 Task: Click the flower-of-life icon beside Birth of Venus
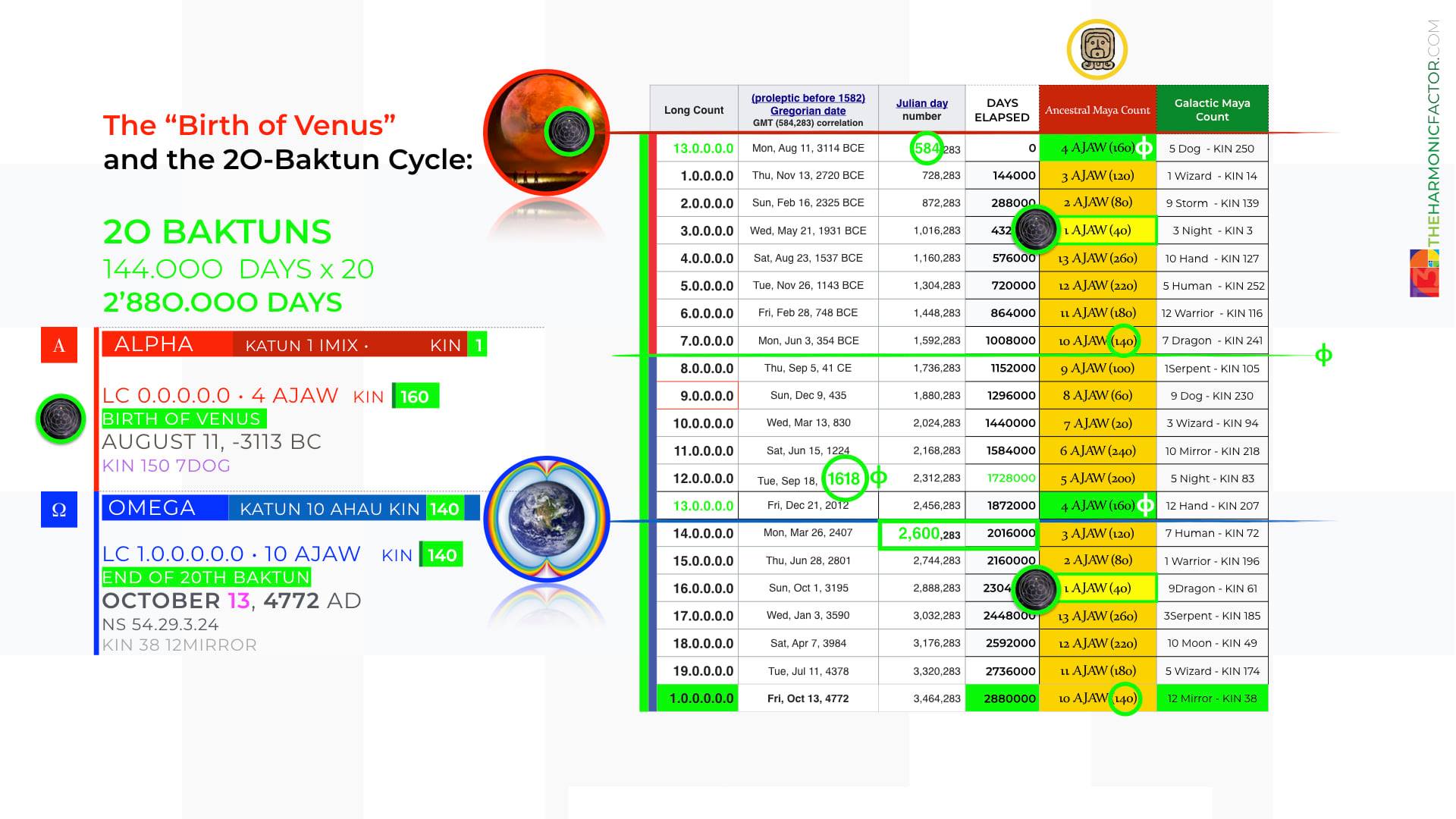click(x=61, y=418)
